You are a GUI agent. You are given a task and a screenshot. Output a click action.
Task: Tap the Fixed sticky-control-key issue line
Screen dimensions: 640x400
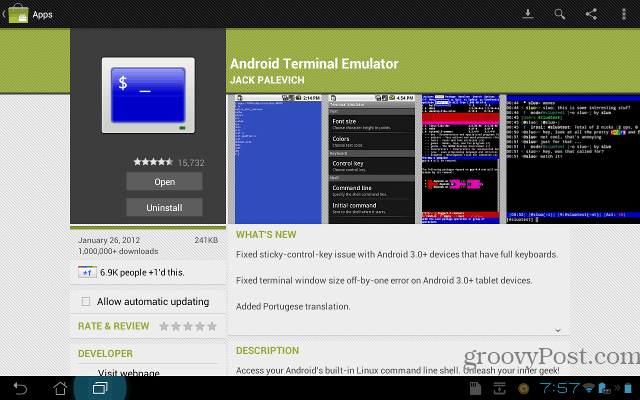pyautogui.click(x=397, y=254)
